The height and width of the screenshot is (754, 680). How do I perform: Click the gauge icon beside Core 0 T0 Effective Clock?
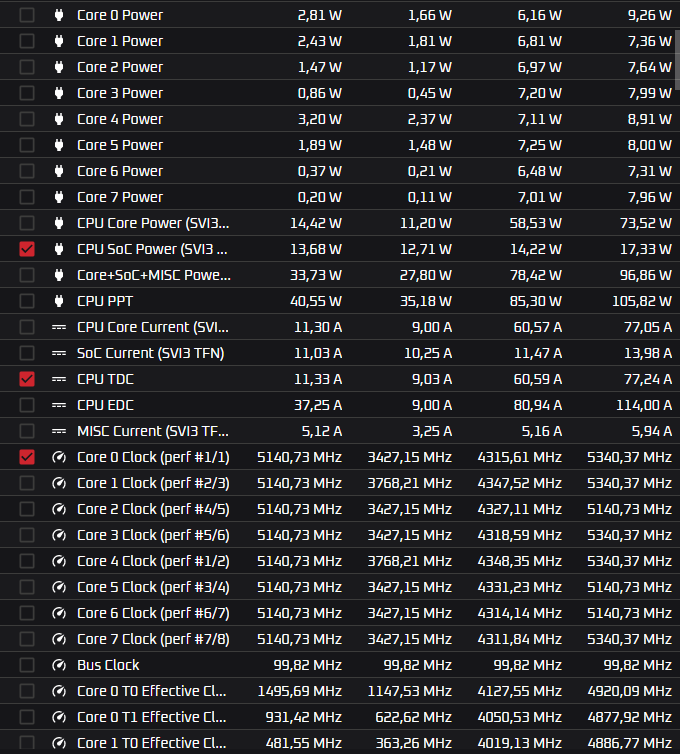tap(59, 691)
